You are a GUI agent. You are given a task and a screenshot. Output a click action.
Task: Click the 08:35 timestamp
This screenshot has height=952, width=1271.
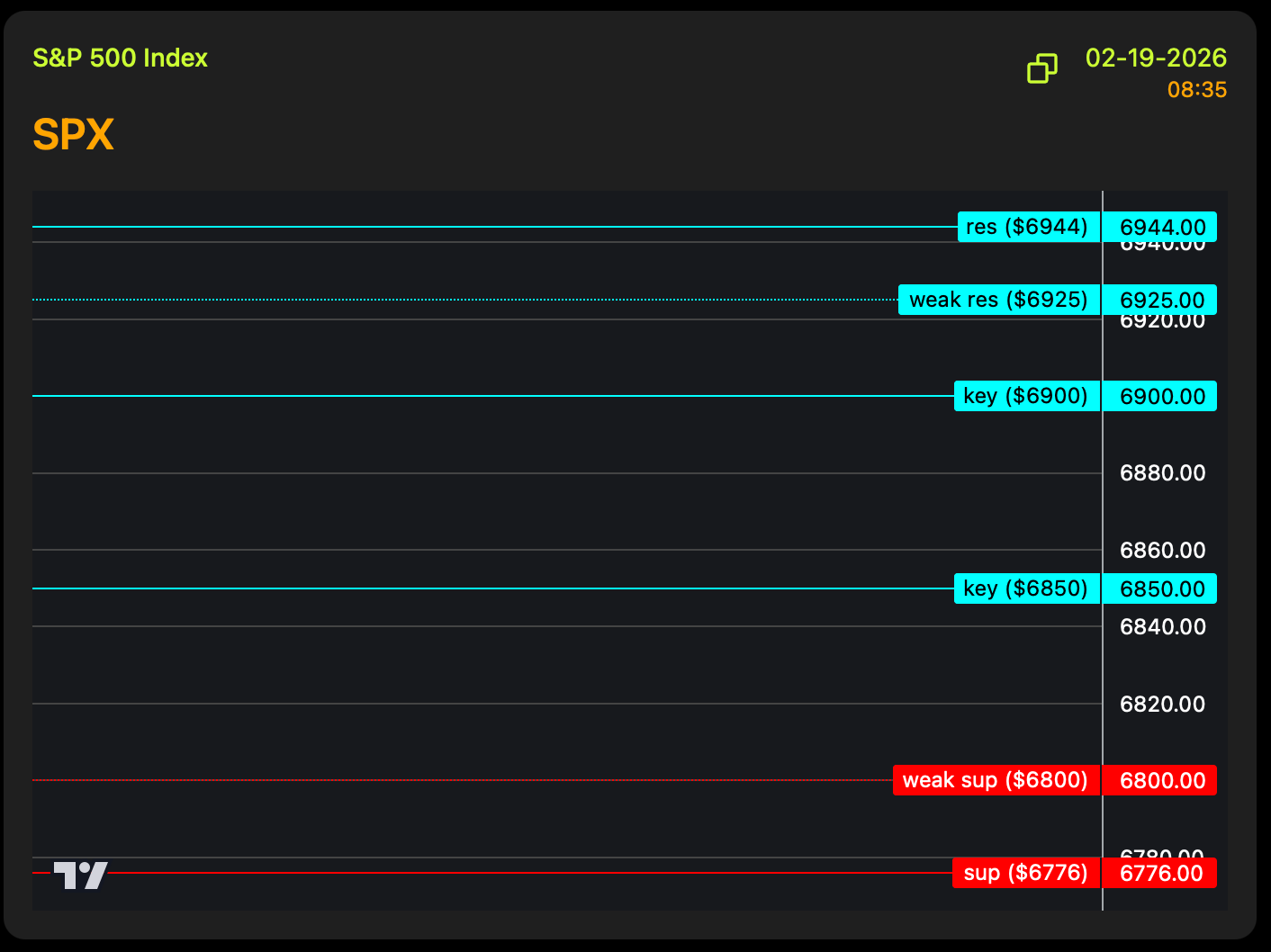[1196, 90]
